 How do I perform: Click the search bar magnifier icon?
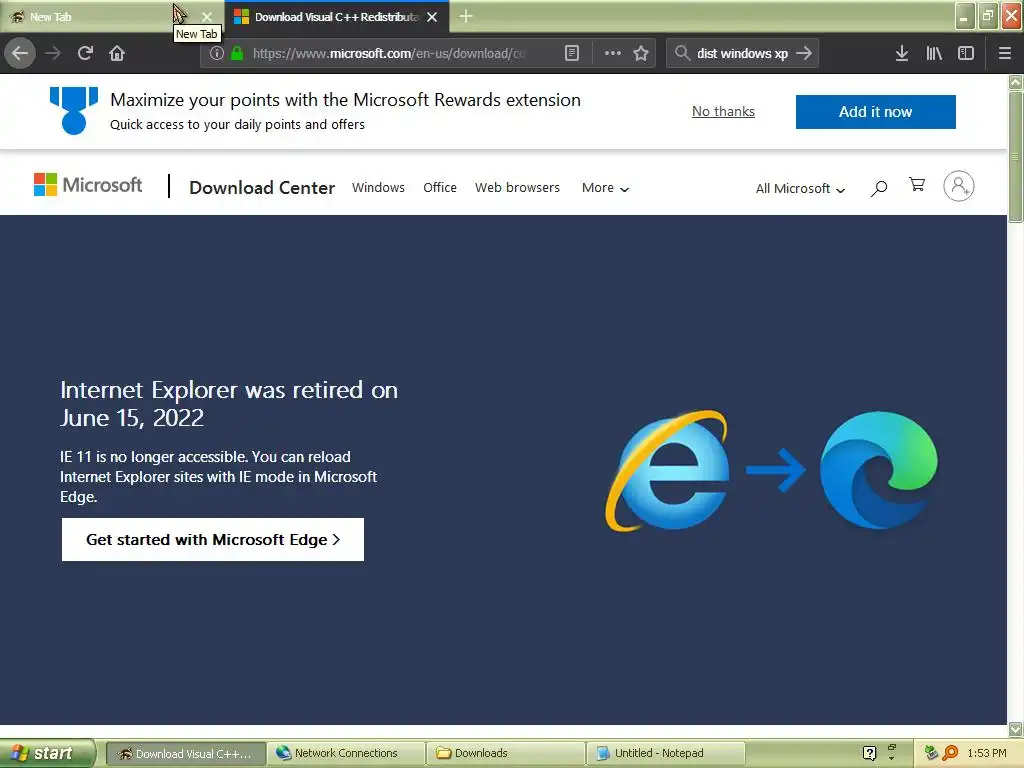(x=682, y=53)
